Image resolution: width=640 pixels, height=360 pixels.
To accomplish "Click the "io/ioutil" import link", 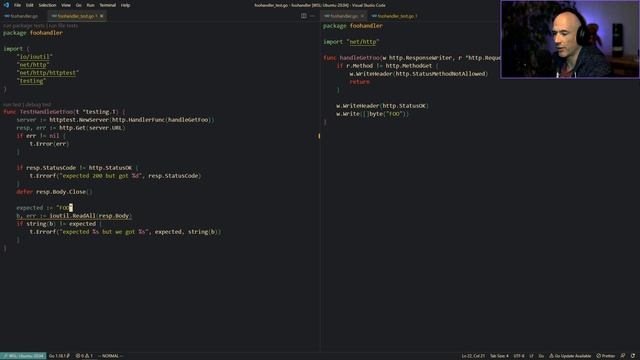I will (x=35, y=57).
